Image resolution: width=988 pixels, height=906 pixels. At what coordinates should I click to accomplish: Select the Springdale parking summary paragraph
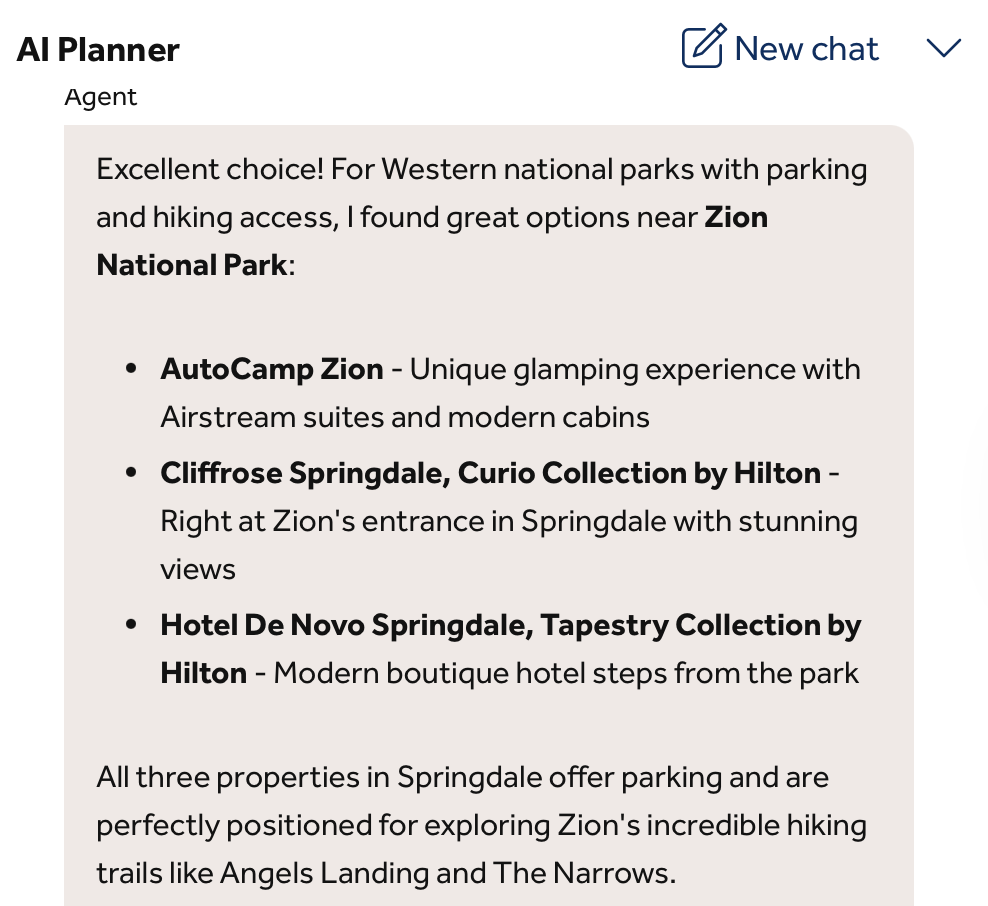[x=480, y=824]
